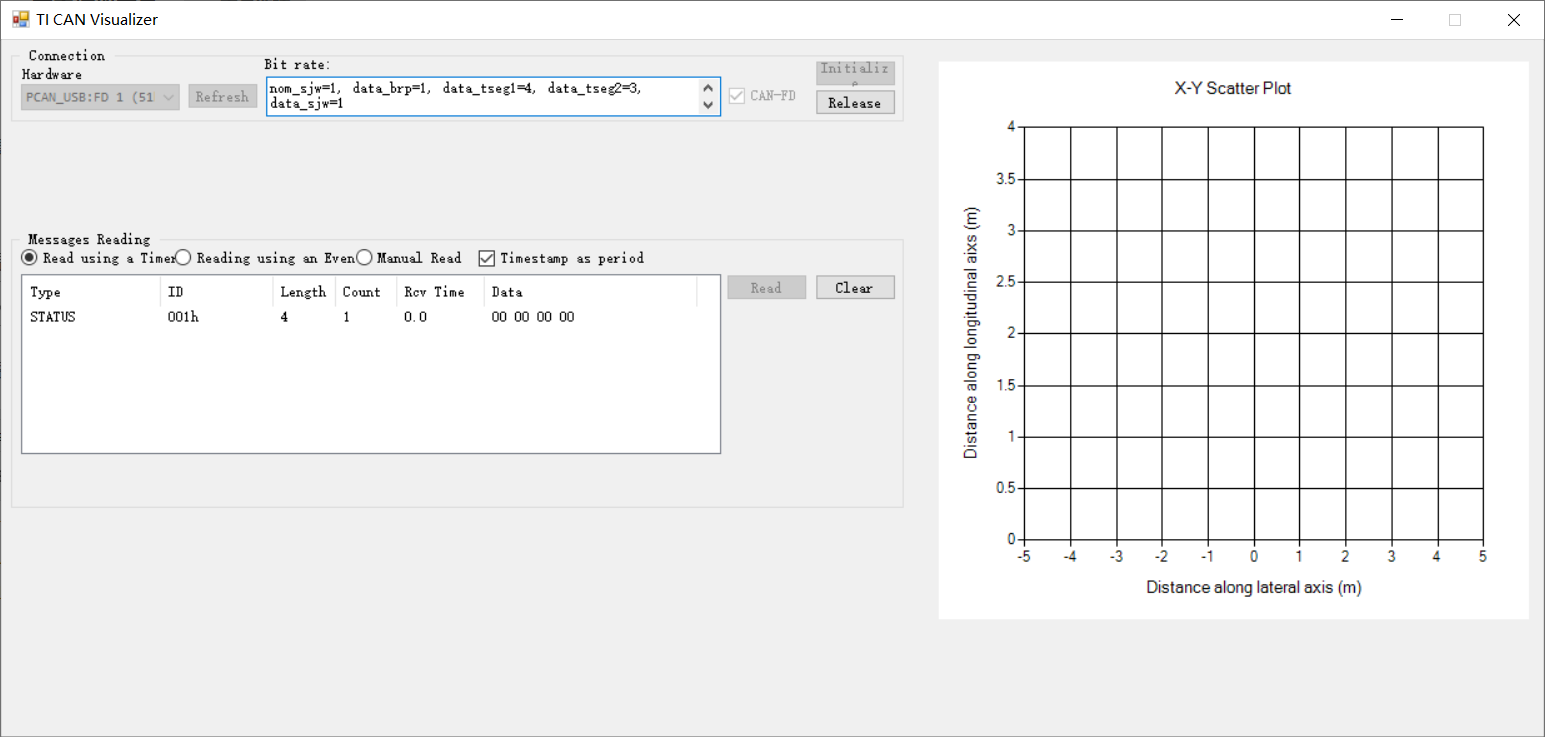Uncheck Timestamp as period checkbox
This screenshot has height=737, width=1545.
point(487,258)
